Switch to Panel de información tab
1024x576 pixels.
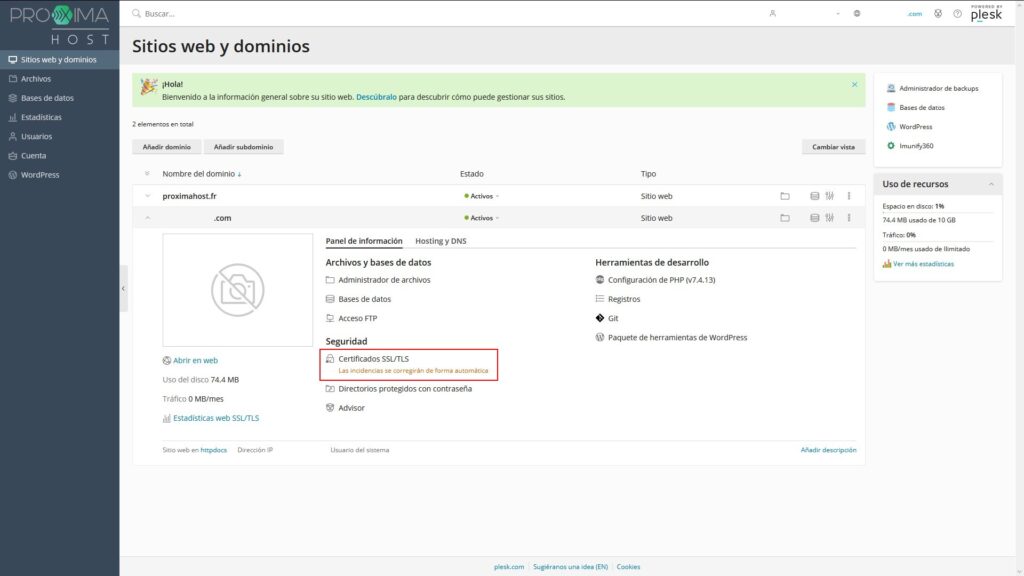[x=364, y=241]
